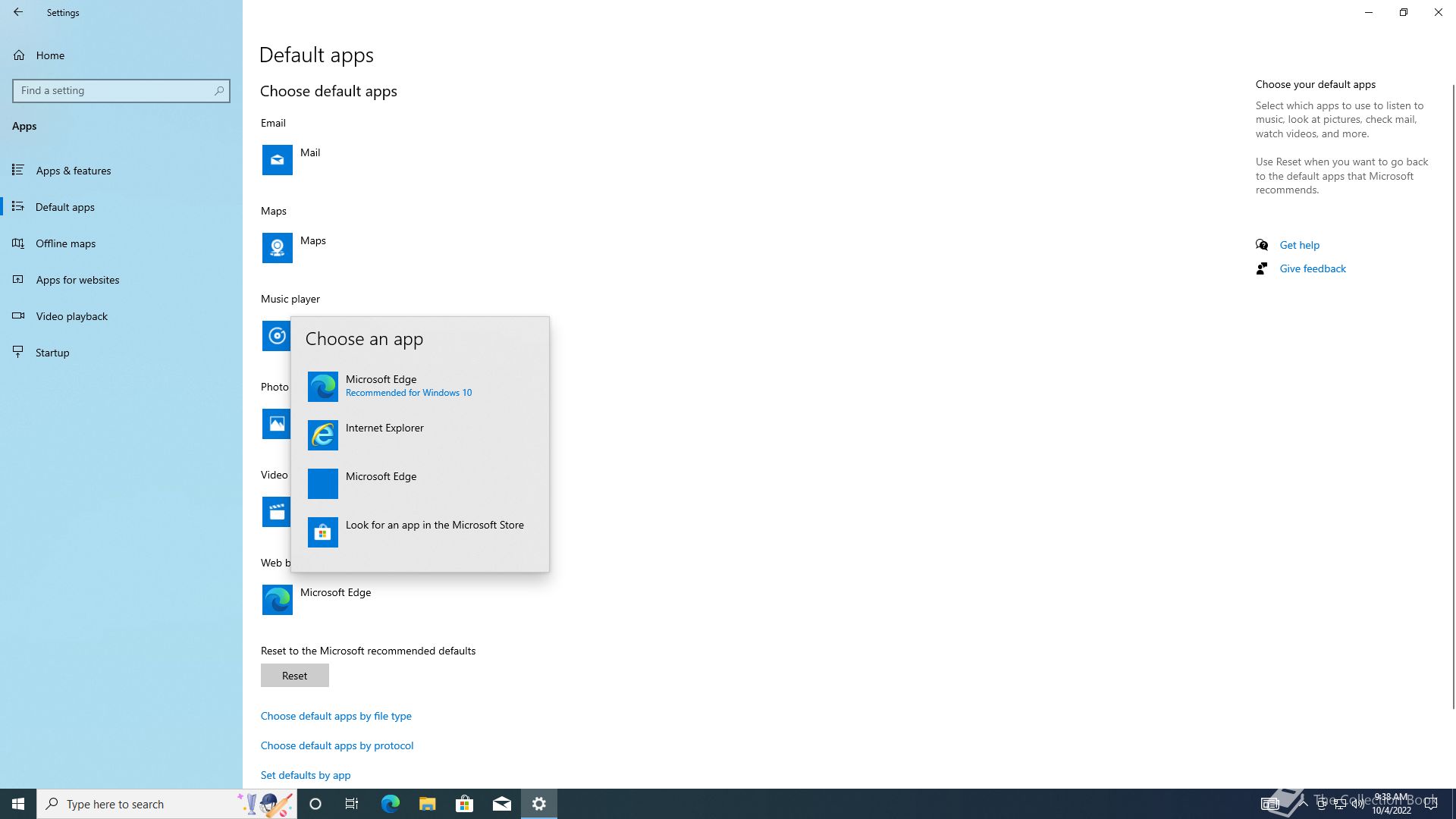This screenshot has width=1456, height=819.
Task: Open Mail from the taskbar
Action: coord(501,804)
